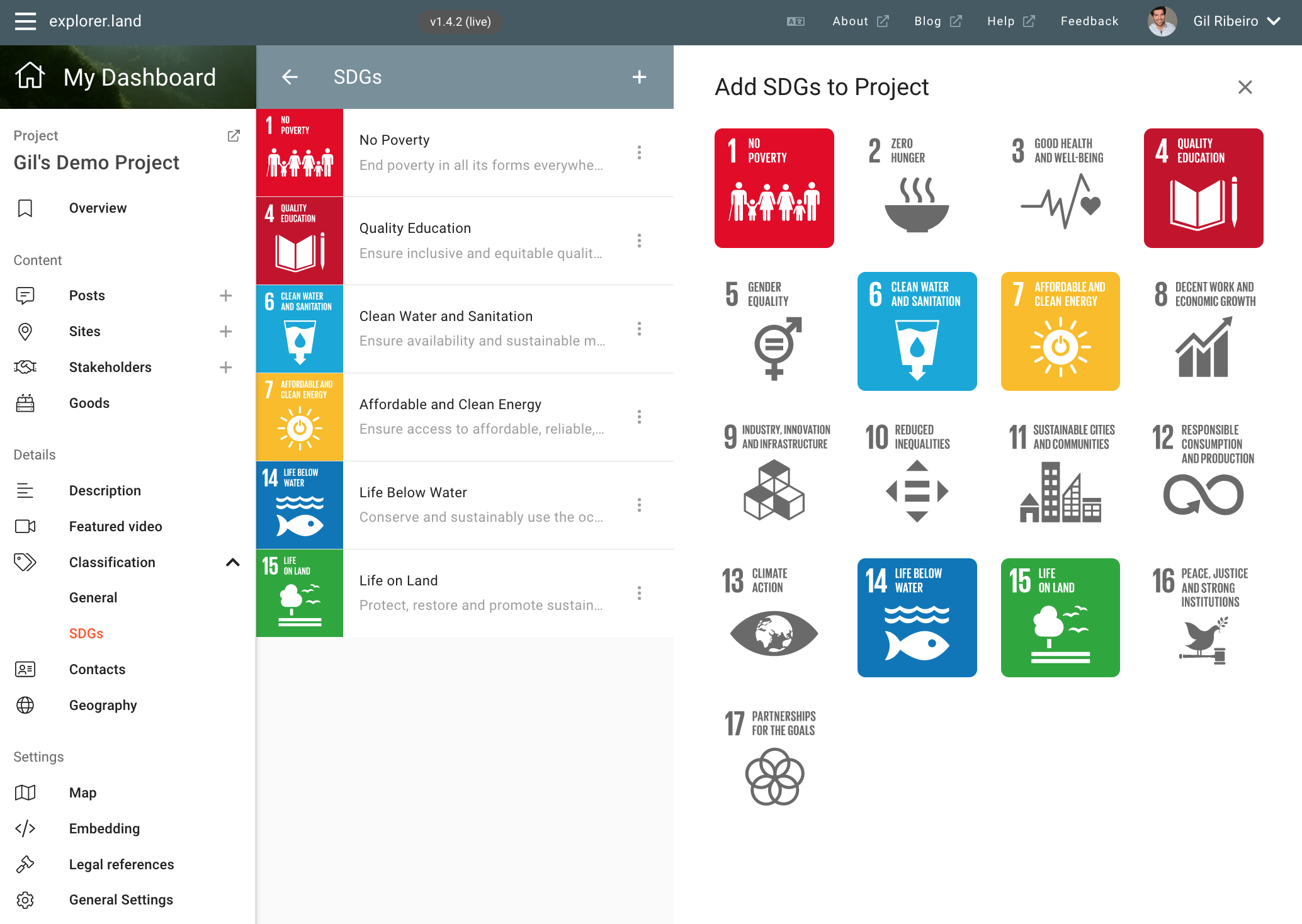This screenshot has height=924, width=1302.
Task: Open options menu for Life on Land
Action: coord(639,593)
